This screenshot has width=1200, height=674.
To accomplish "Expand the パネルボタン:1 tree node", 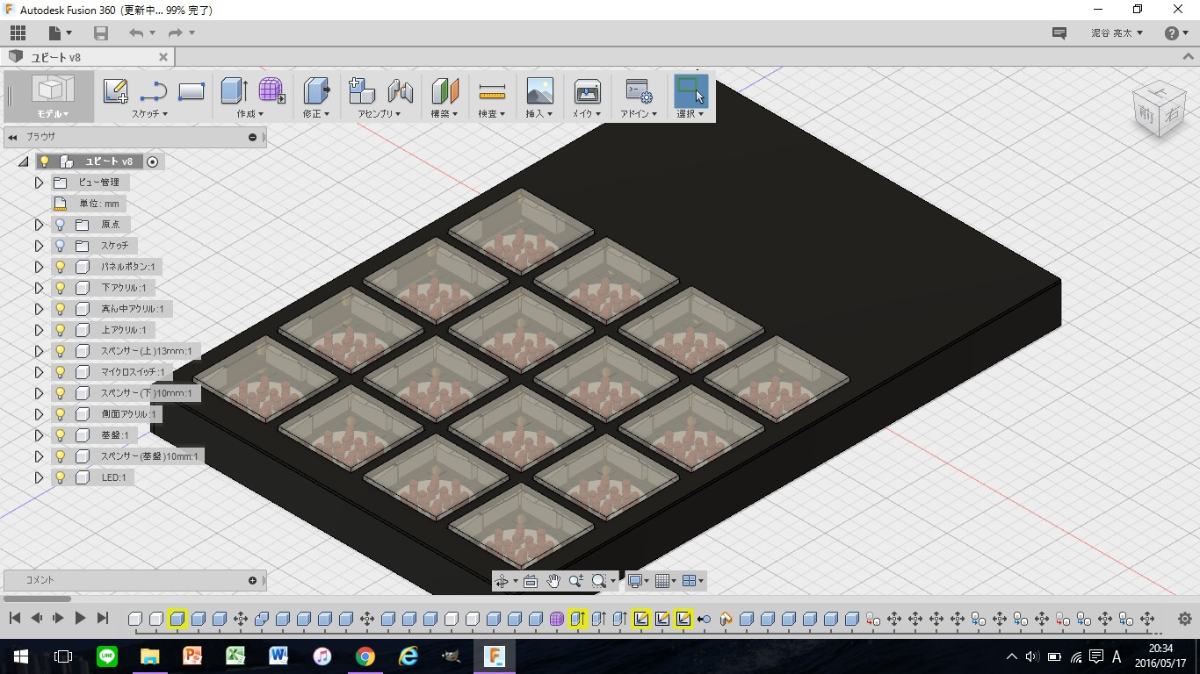I will coord(40,267).
